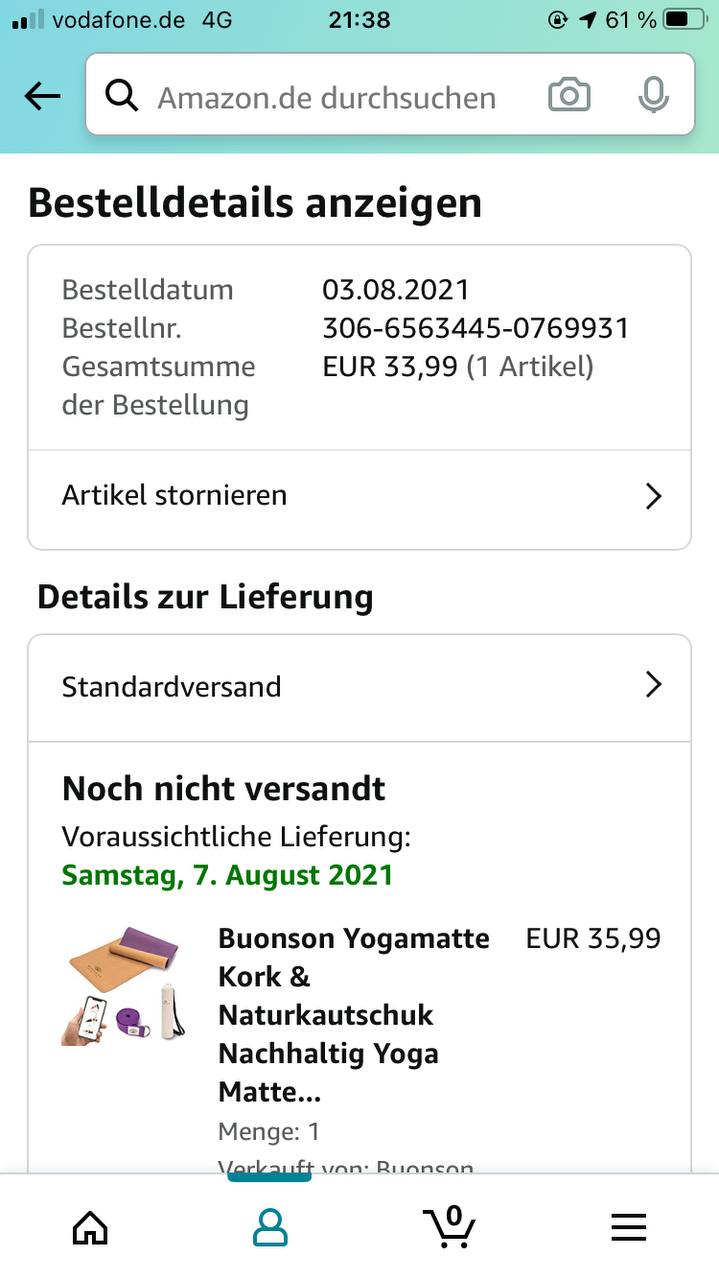Tap the magnifying glass search icon
This screenshot has height=1280, width=719.
122,96
